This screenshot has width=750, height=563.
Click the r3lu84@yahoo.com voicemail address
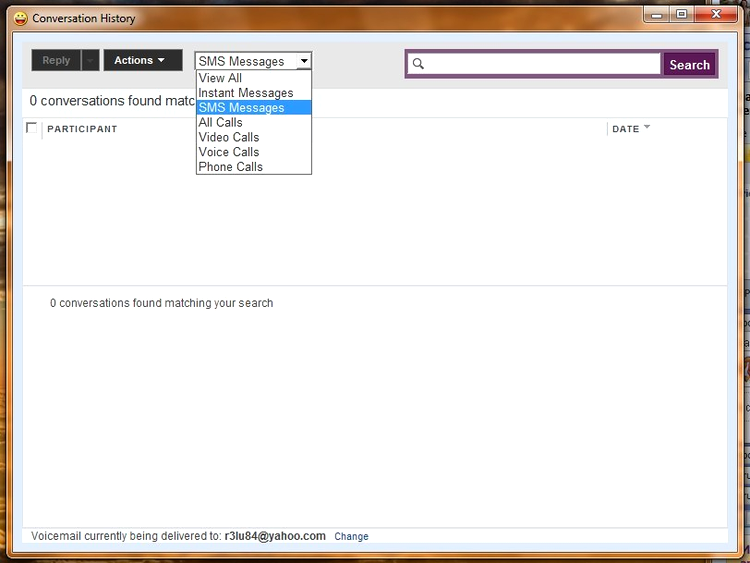(x=275, y=536)
